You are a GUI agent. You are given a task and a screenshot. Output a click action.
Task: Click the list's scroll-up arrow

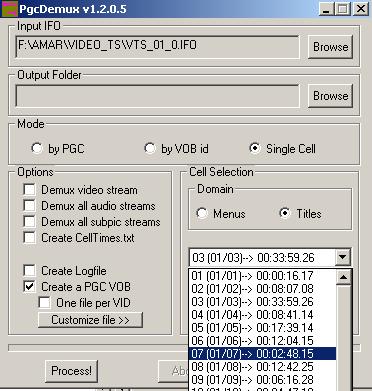343,277
